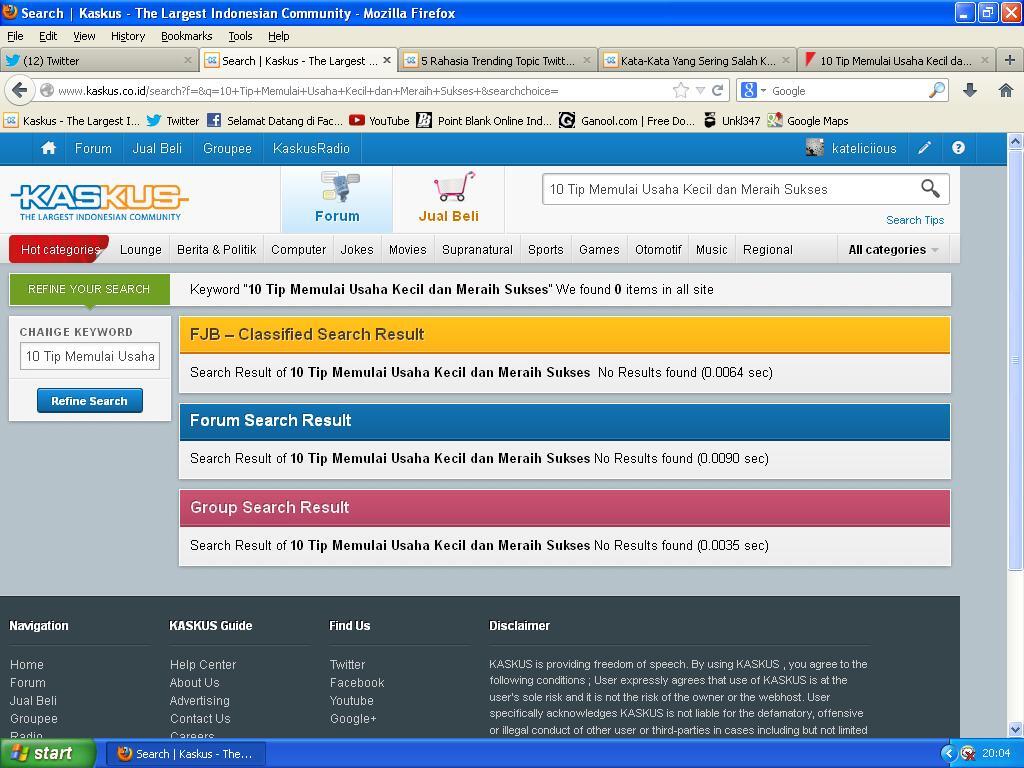Open the History menu
Viewport: 1024px width, 768px height.
coord(128,36)
